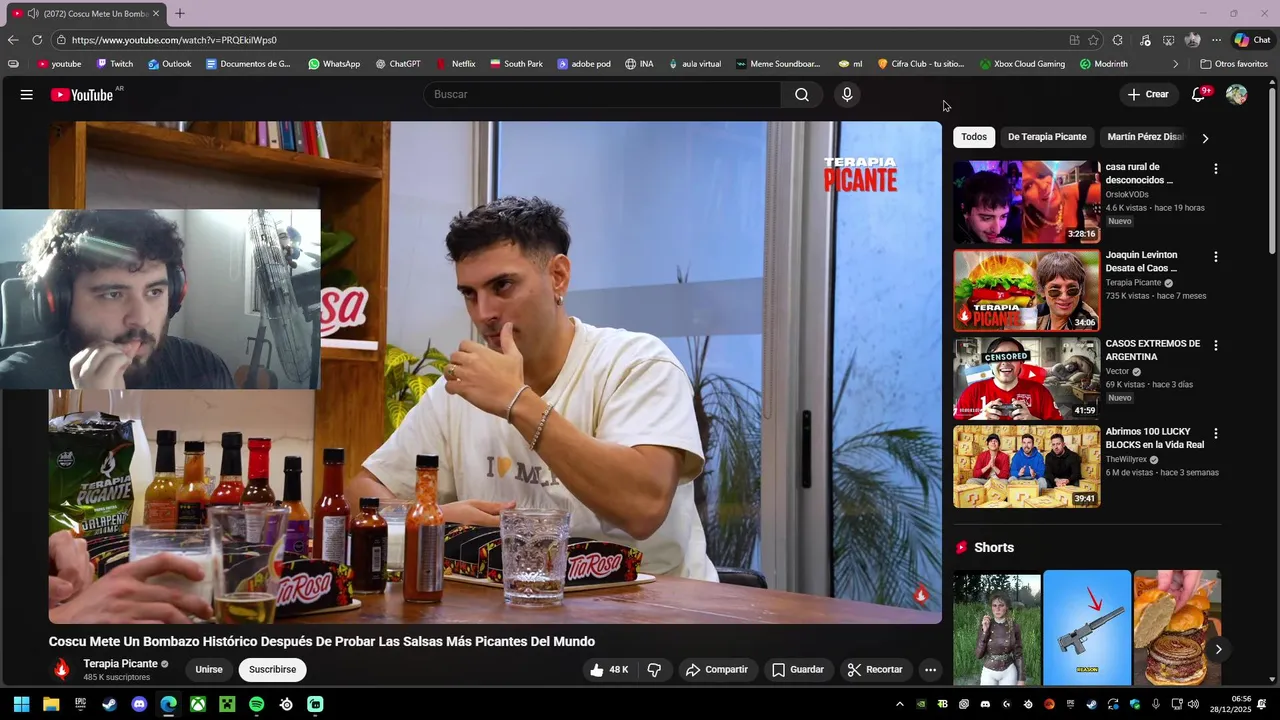Open the YouTube hamburger guide menu
The width and height of the screenshot is (1280, 720).
(27, 94)
